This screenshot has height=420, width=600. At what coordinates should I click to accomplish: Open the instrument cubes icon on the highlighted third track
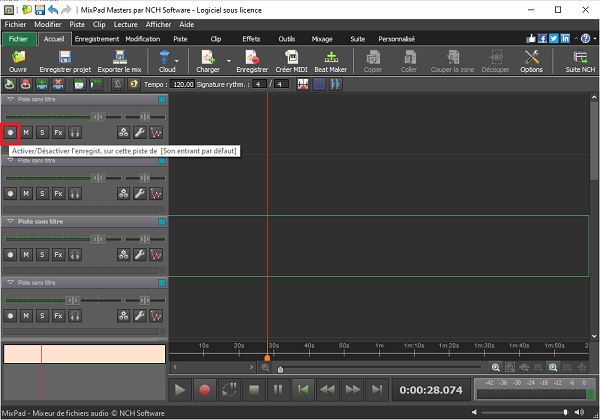coord(123,255)
